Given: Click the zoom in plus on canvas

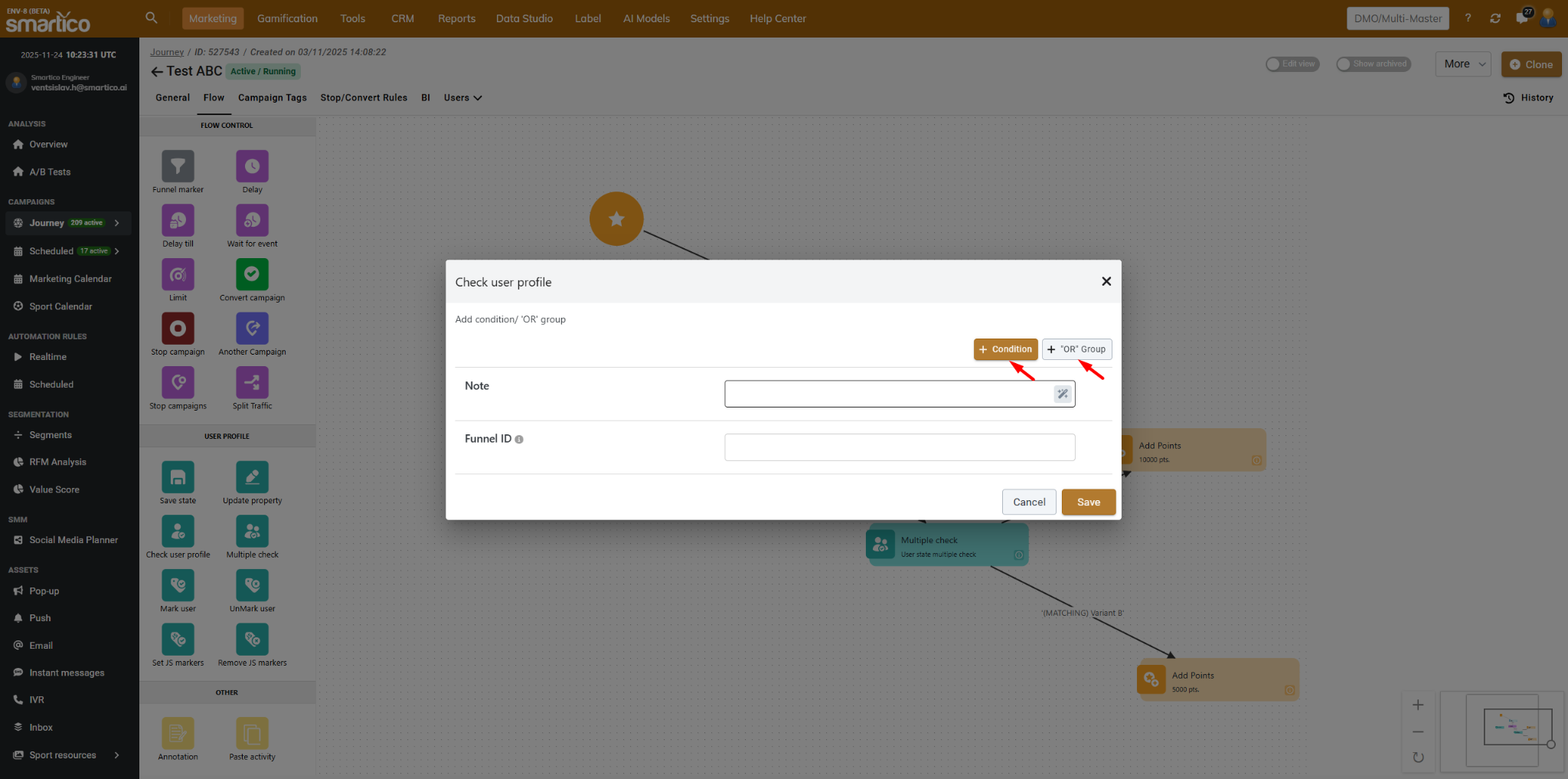Looking at the screenshot, I should point(1418,705).
